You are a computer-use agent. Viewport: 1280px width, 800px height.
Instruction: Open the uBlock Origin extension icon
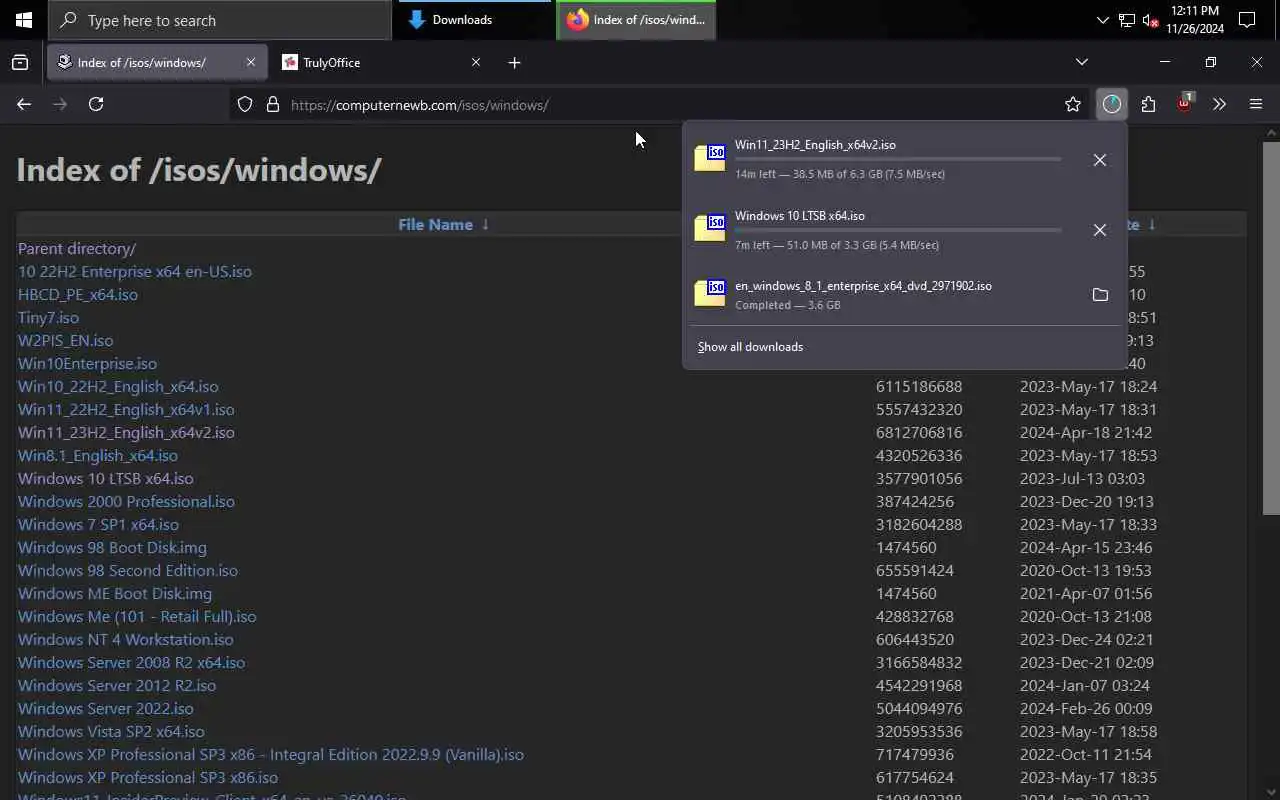[1184, 104]
